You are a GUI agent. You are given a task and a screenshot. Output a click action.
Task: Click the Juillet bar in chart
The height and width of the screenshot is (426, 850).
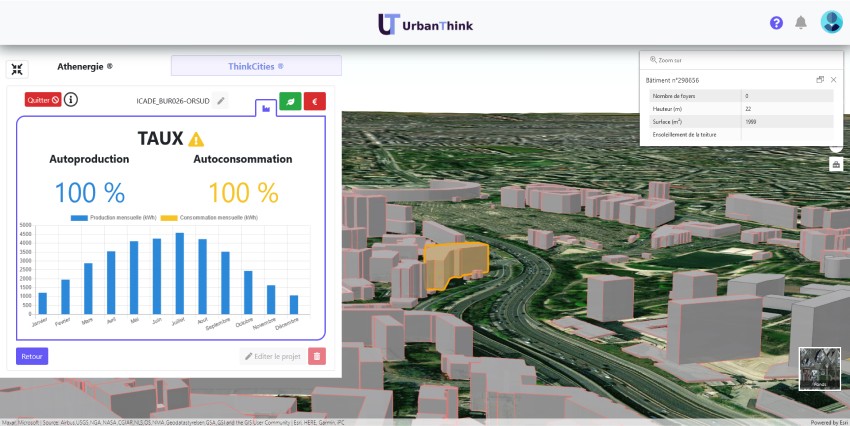[x=179, y=273]
